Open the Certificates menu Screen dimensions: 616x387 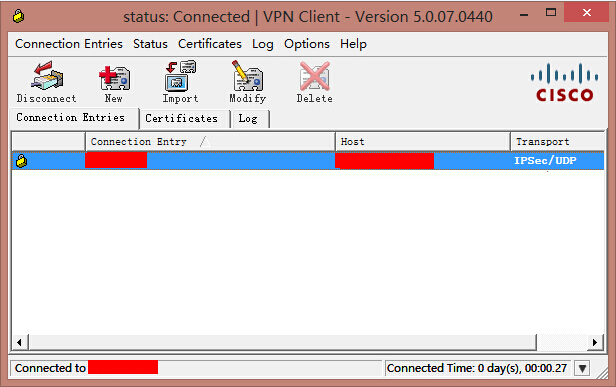(210, 44)
